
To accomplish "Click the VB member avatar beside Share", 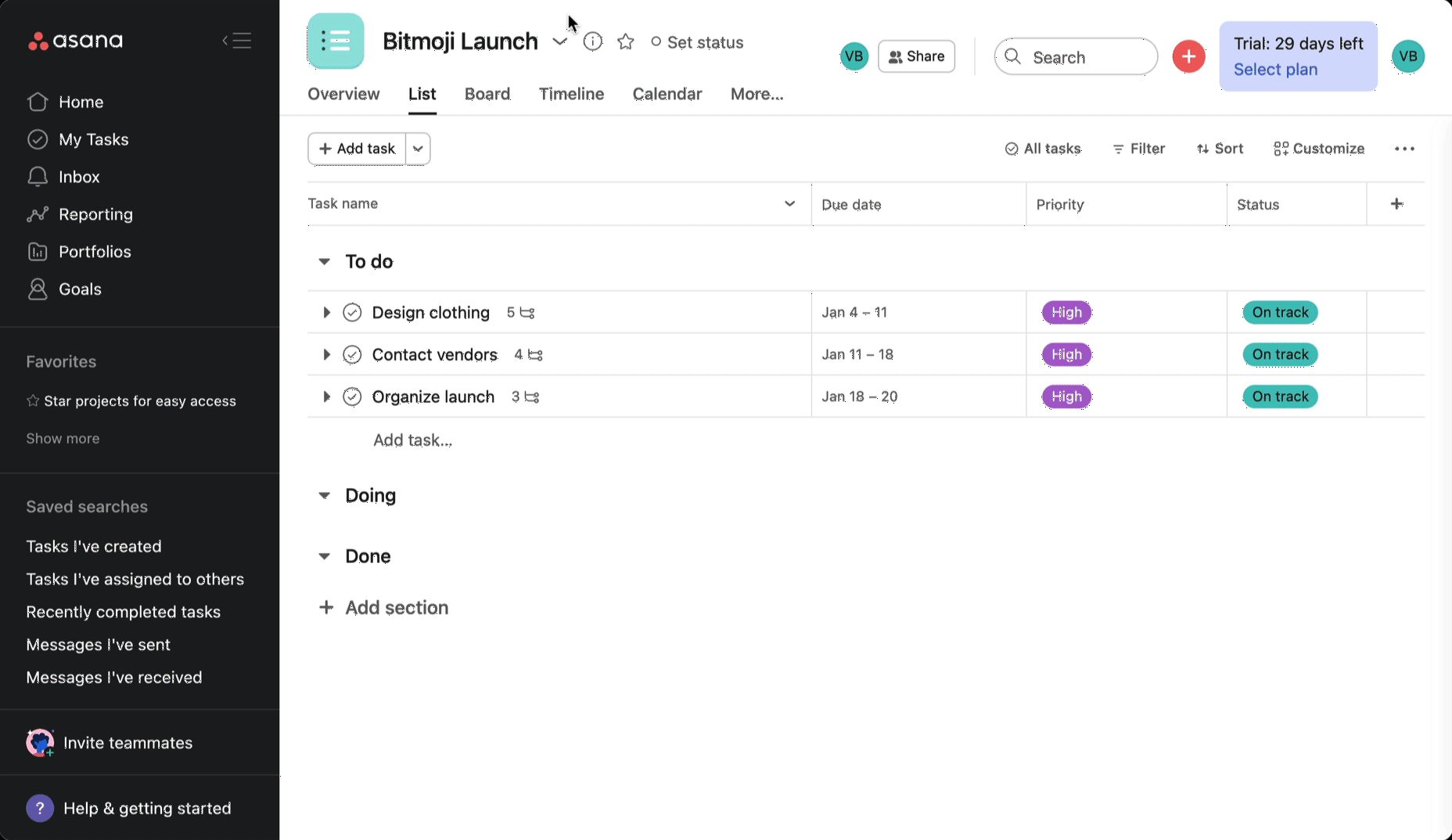I will [854, 56].
